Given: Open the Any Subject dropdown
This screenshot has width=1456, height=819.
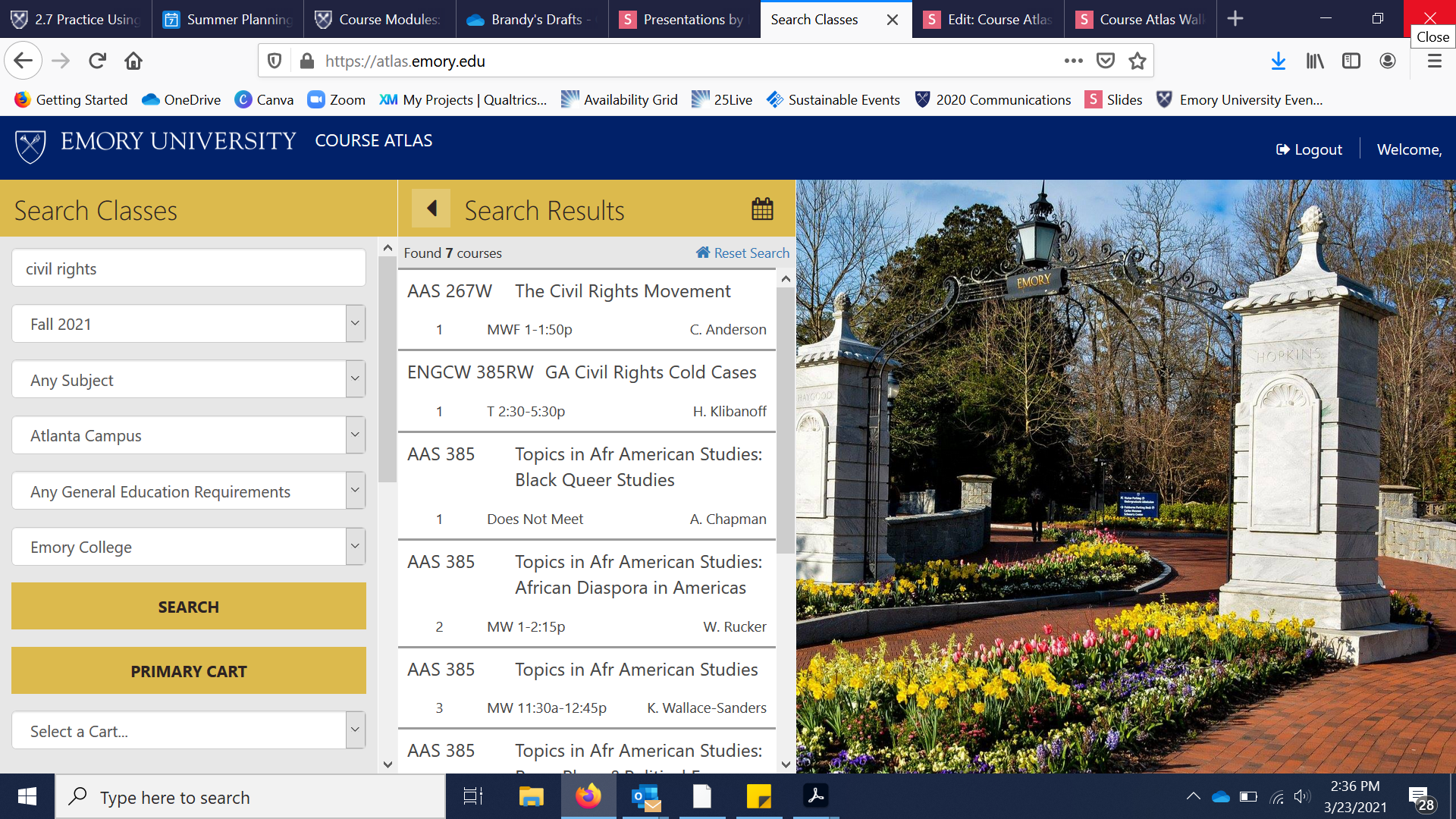Looking at the screenshot, I should point(355,379).
